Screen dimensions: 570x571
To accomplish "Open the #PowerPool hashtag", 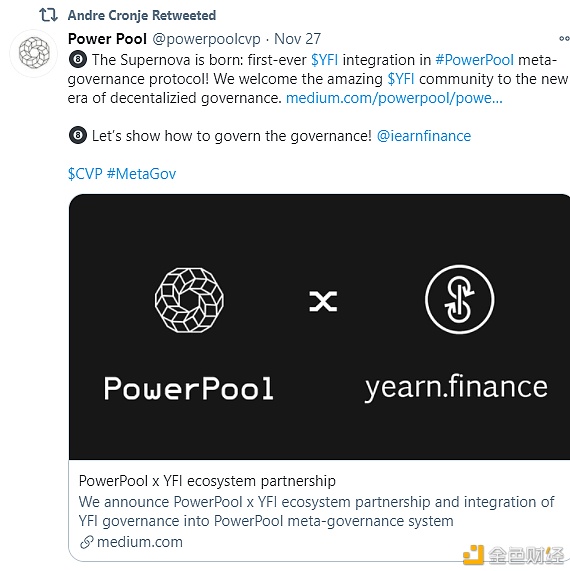I will (x=475, y=60).
